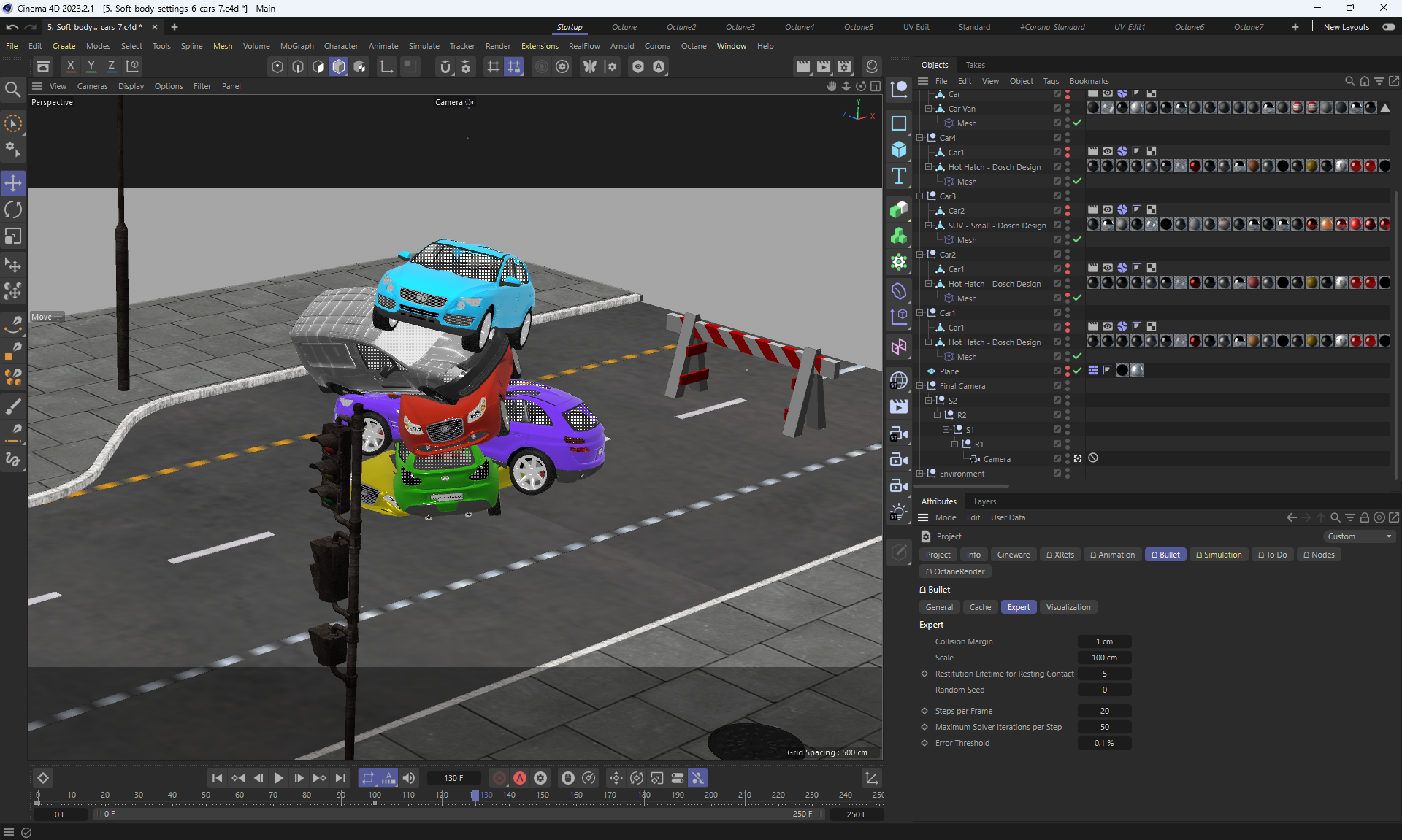Toggle the New Layouts switch
This screenshot has width=1402, height=840.
1388,27
